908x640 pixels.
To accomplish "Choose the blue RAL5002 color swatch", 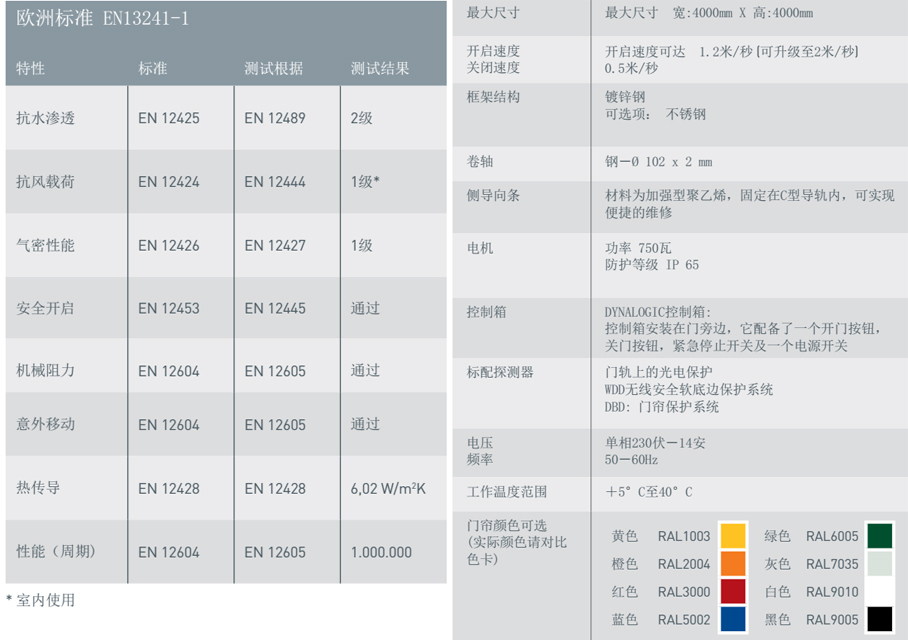I will point(733,619).
